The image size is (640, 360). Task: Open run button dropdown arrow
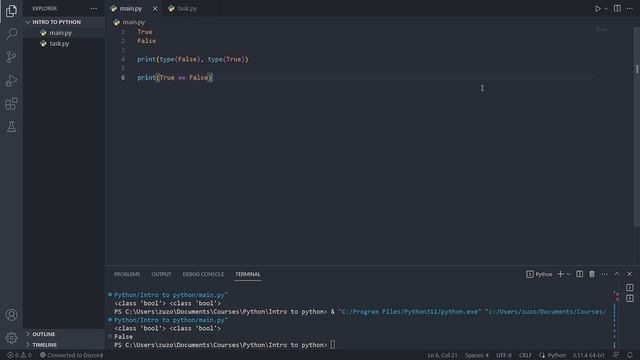pyautogui.click(x=606, y=9)
